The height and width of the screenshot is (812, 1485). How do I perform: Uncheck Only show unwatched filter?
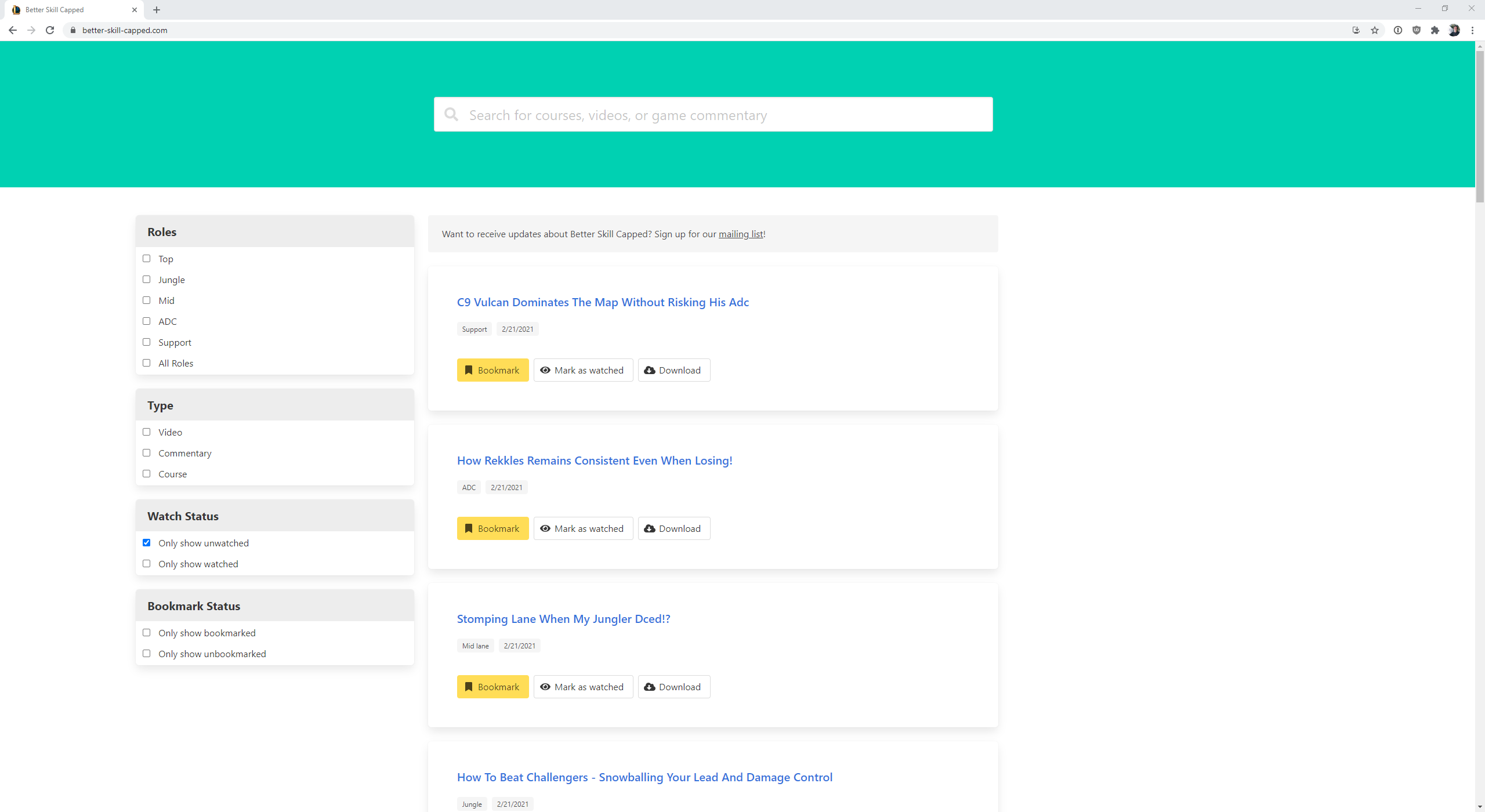click(x=147, y=543)
